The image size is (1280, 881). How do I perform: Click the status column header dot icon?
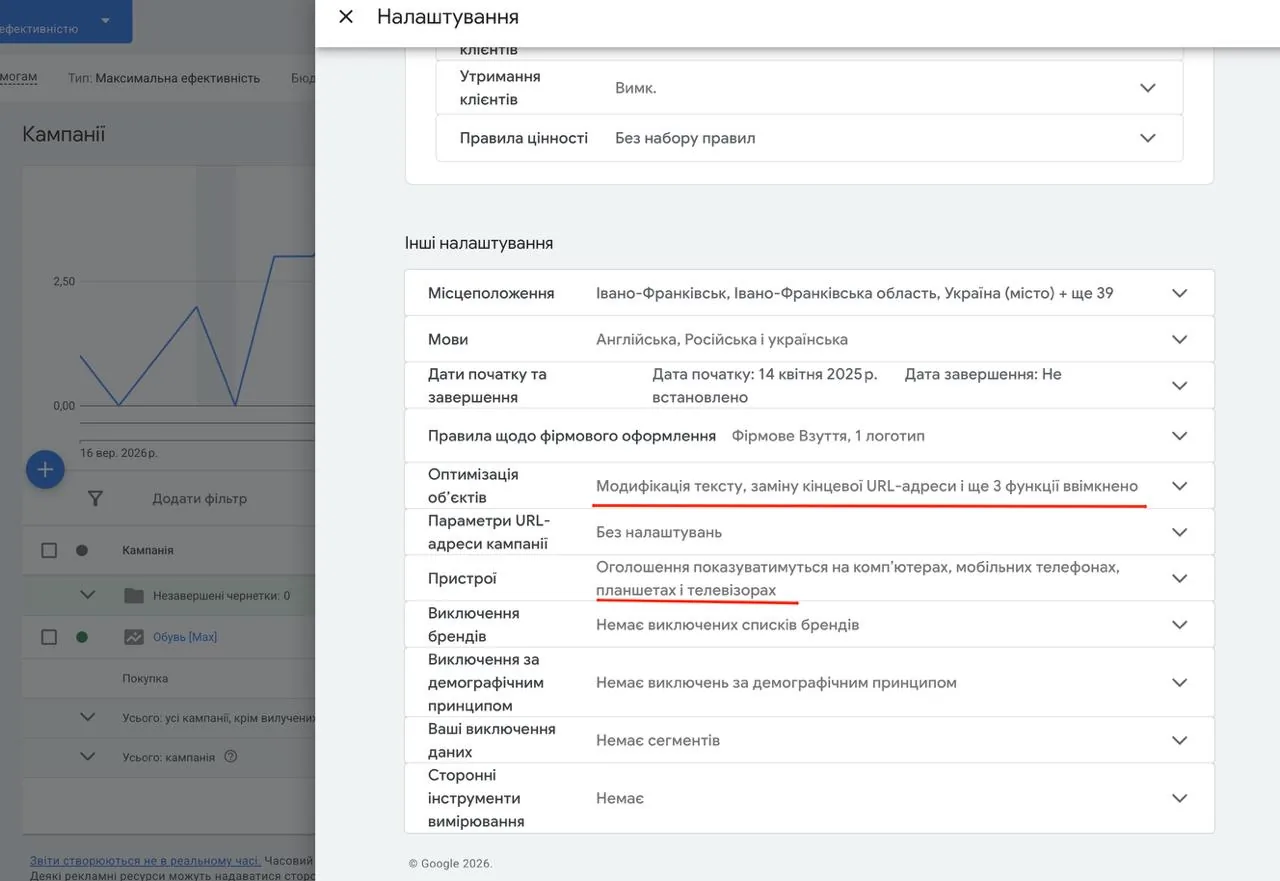coord(82,550)
